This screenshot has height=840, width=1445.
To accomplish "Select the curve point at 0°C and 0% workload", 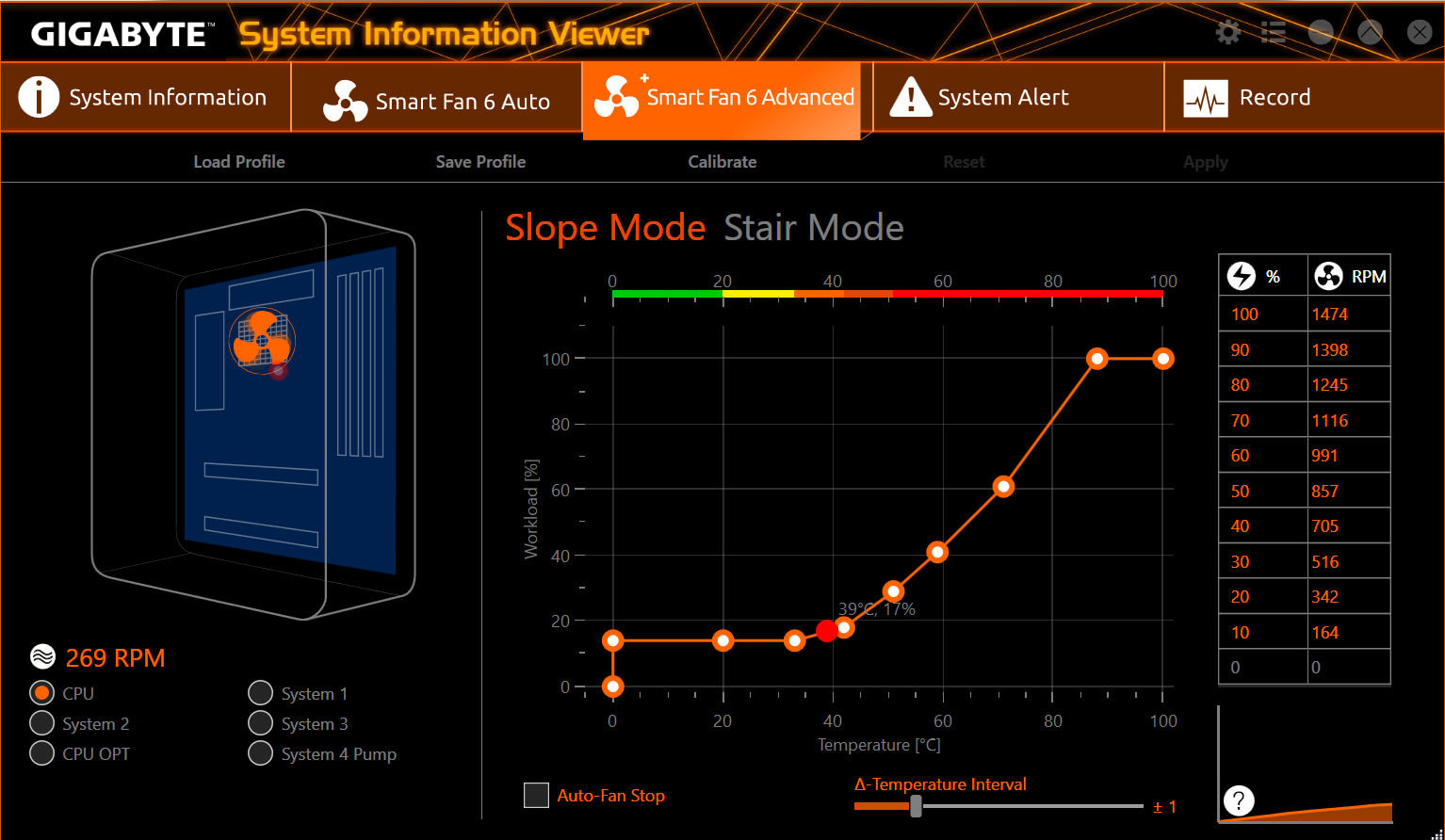I will pos(613,687).
